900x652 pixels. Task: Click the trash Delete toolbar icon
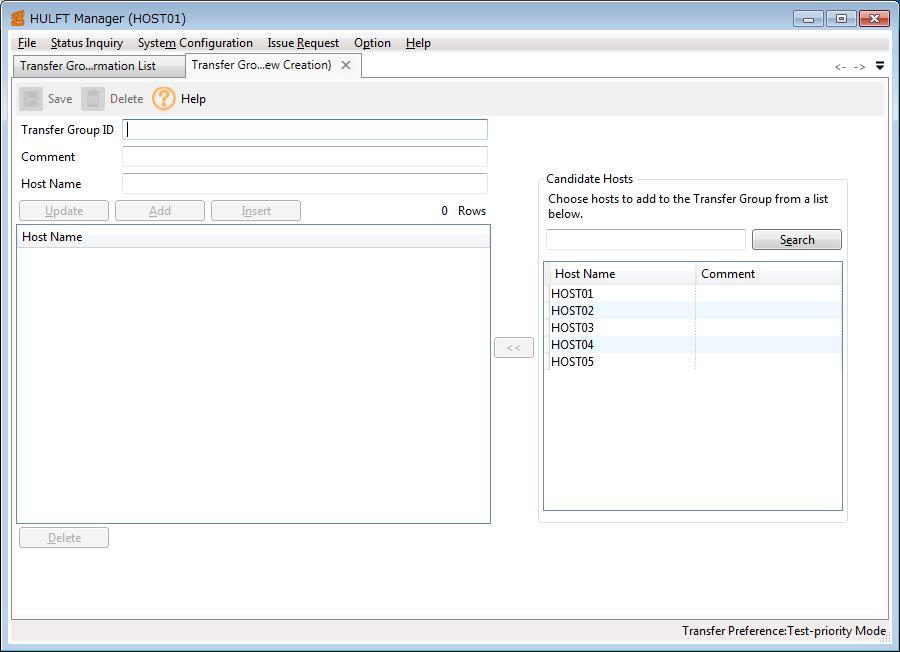93,99
